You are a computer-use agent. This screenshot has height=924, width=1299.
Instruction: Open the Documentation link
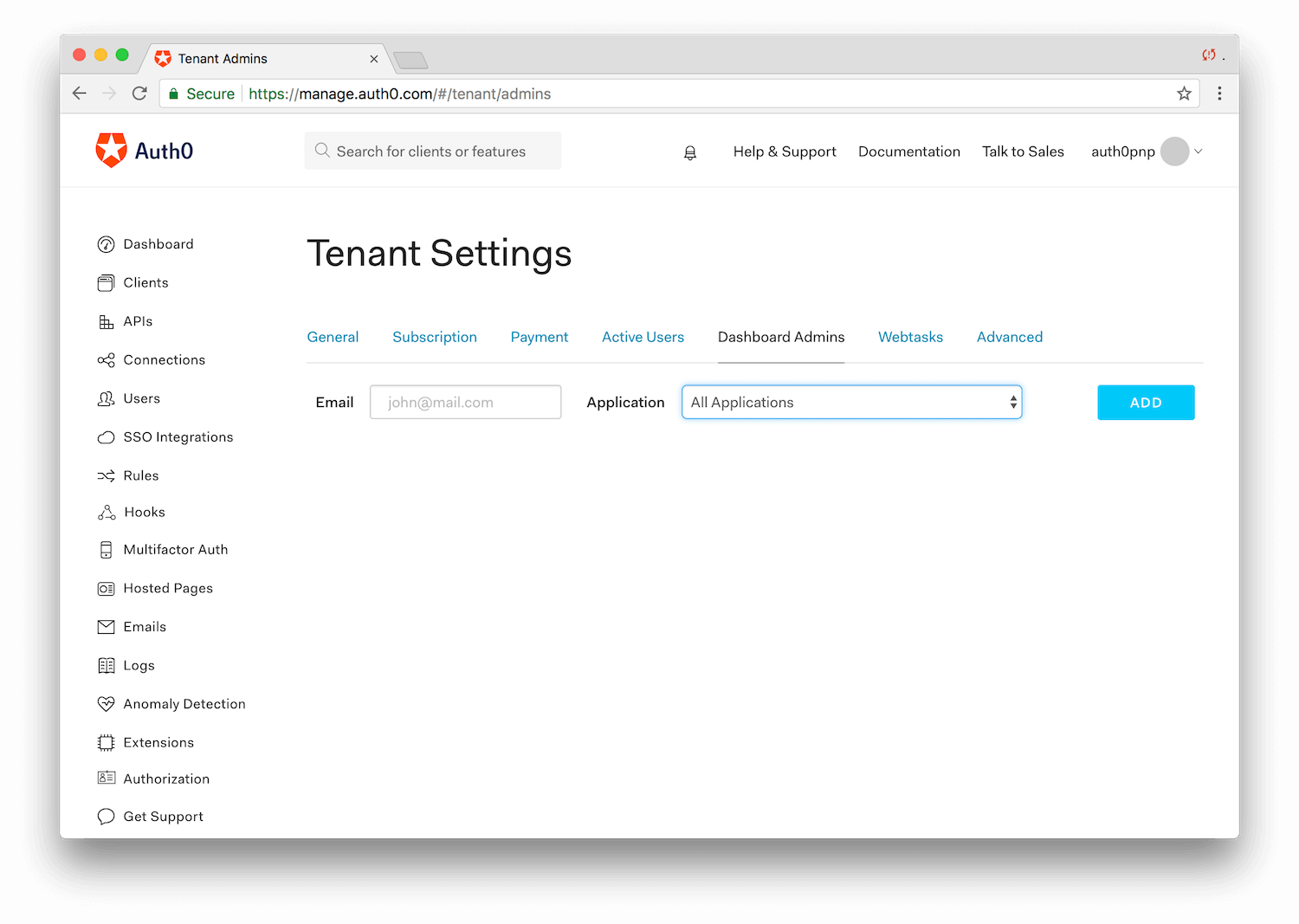909,152
